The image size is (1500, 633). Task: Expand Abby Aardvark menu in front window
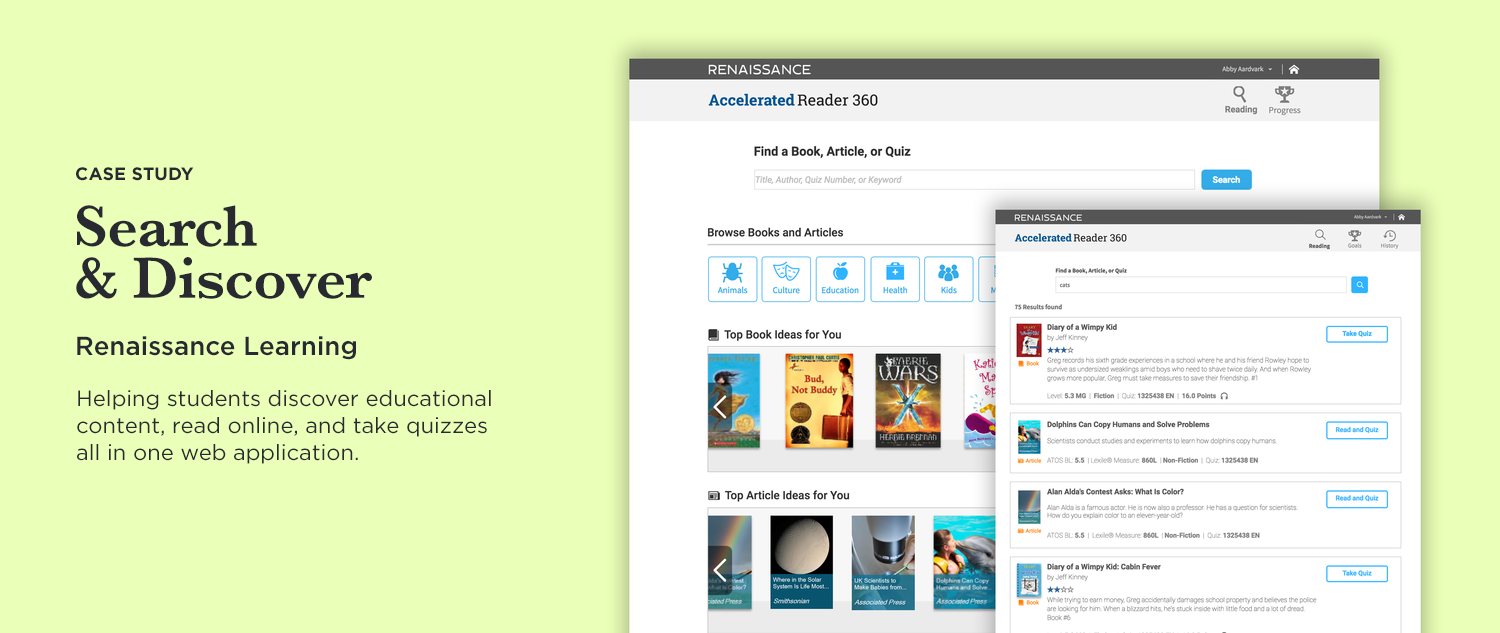[x=1372, y=217]
